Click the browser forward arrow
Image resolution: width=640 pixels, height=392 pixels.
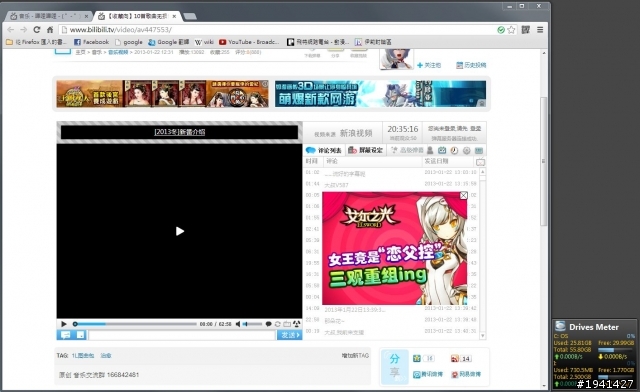coord(23,30)
